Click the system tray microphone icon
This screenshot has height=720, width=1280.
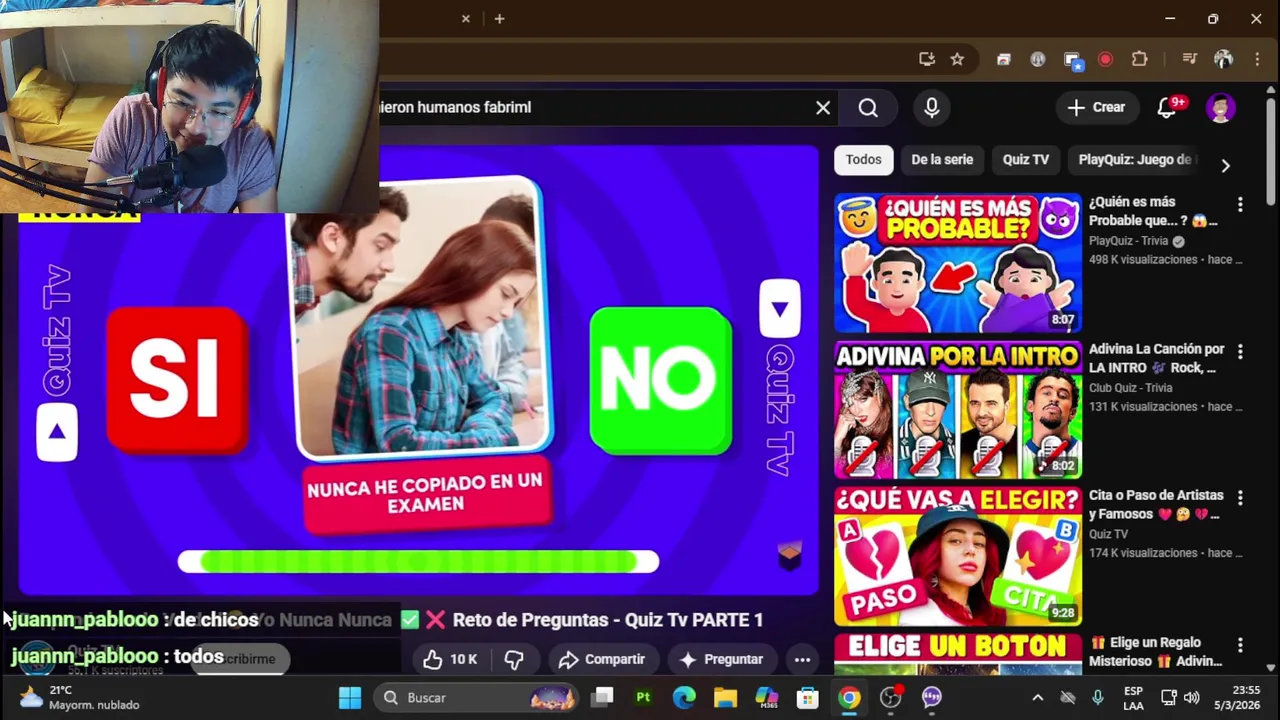(1098, 697)
